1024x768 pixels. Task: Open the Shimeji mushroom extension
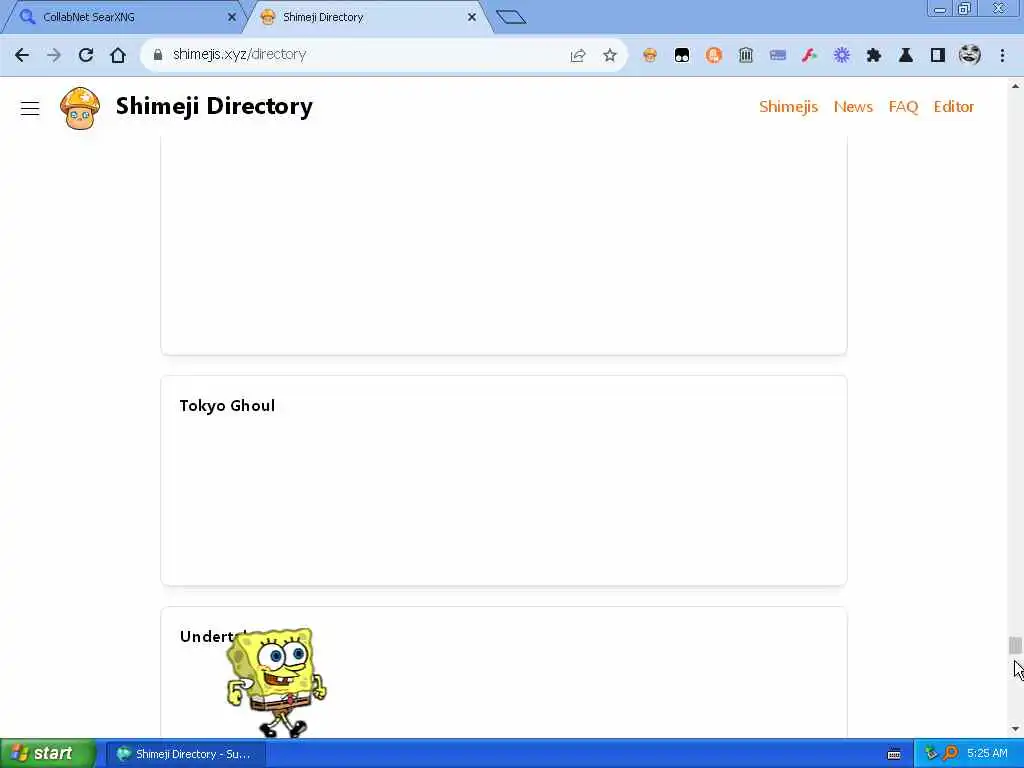point(650,56)
